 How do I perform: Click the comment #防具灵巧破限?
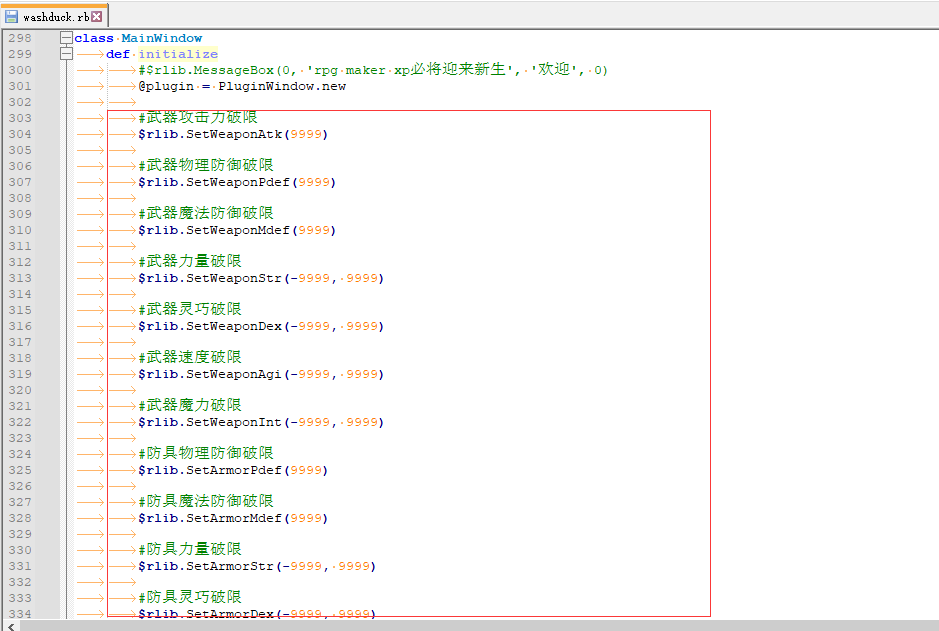tap(190, 597)
